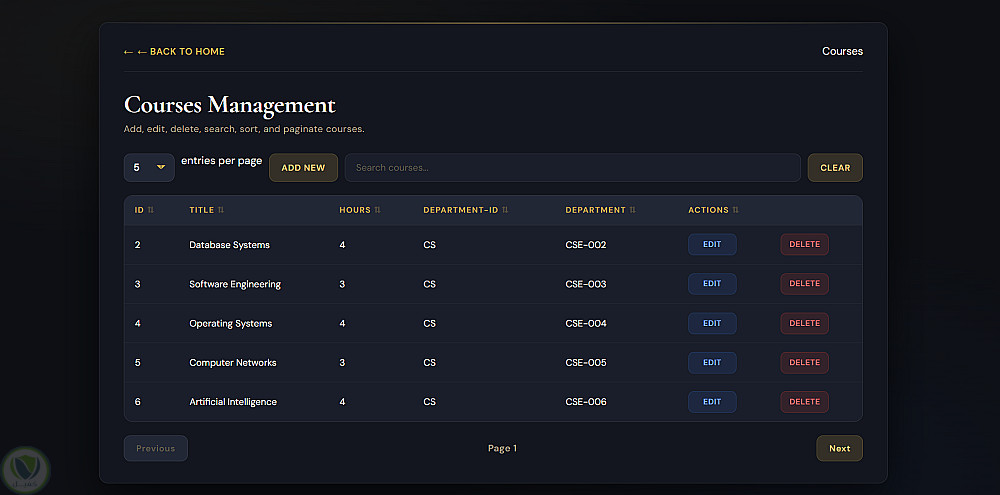This screenshot has height=495, width=1000.
Task: Edit Computer Networks course entry
Action: [x=712, y=363]
